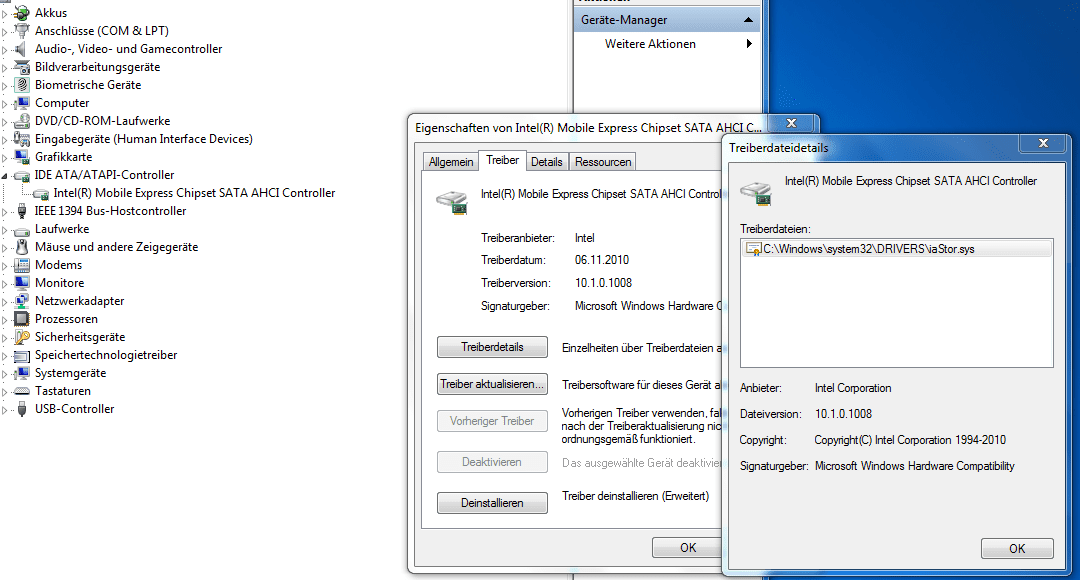The image size is (1080, 580).
Task: Click the Biometrische Geräte fingerprint icon
Action: tap(22, 85)
